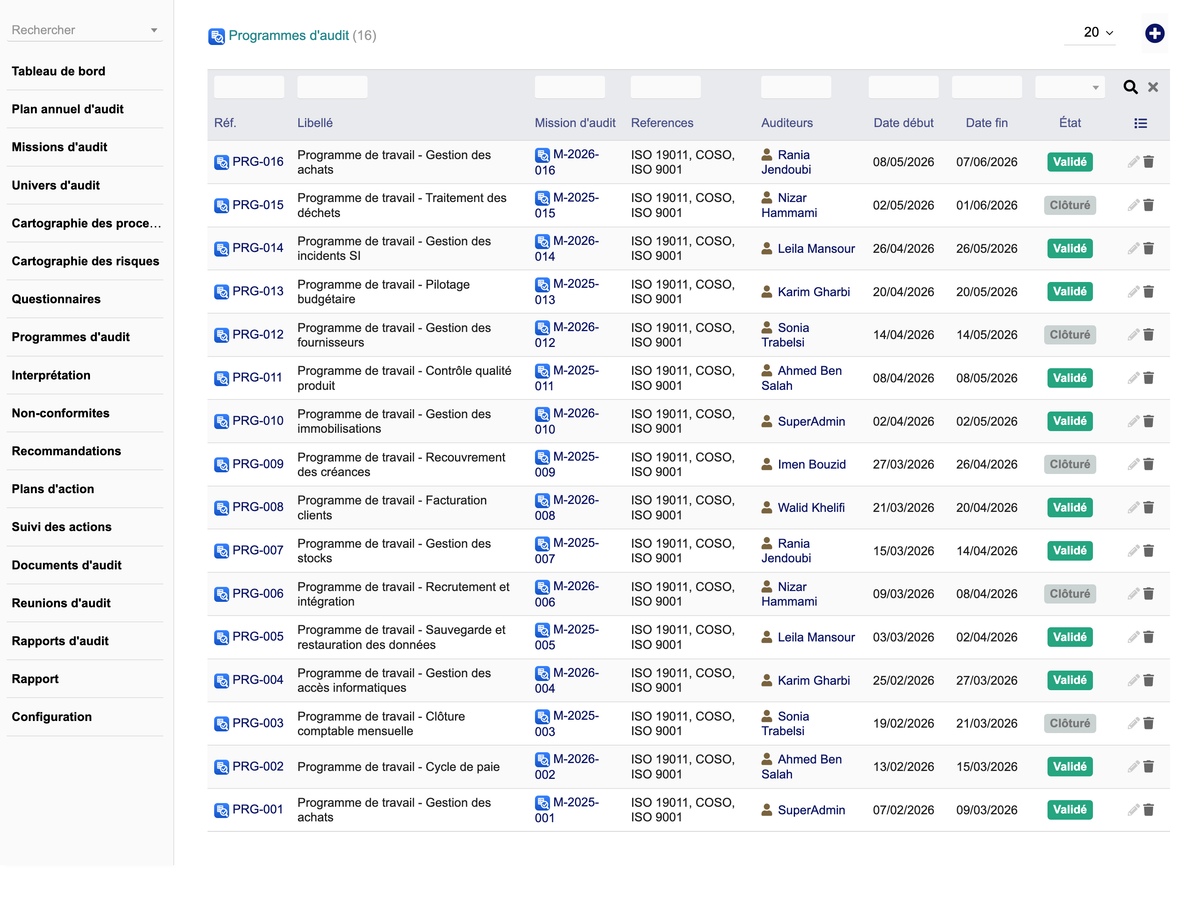Click label 'Programme de travail - Facturation clients'
Viewport: 1200px width, 898px height.
[x=392, y=508]
